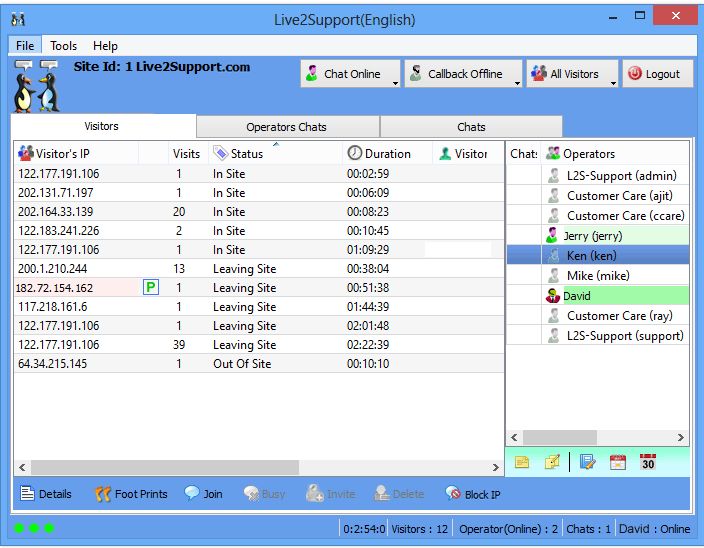Screen dimensions: 704x548
Task: Click the yellow sticky note icon
Action: click(x=522, y=462)
